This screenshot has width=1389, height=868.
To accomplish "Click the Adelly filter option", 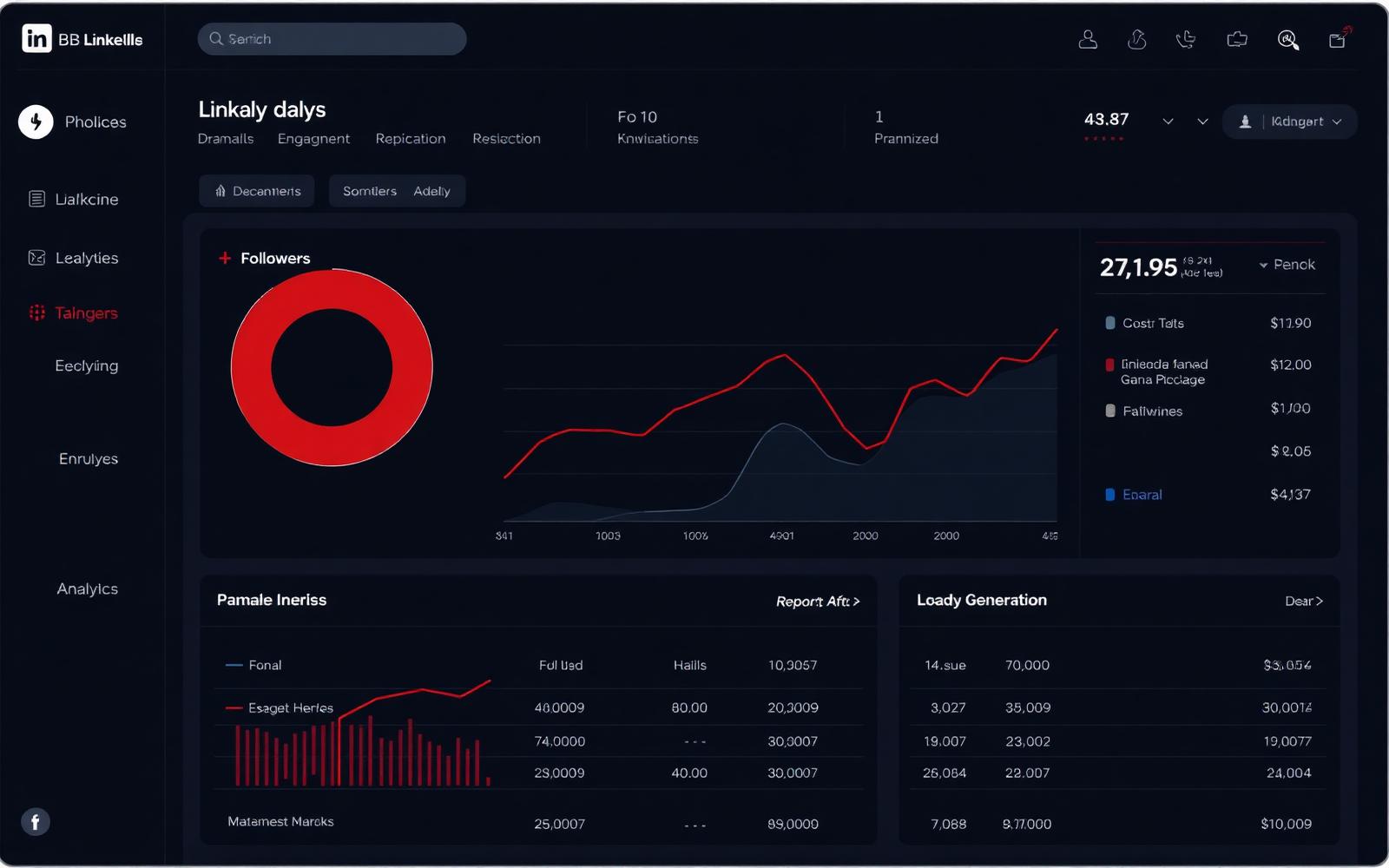I will 431,191.
